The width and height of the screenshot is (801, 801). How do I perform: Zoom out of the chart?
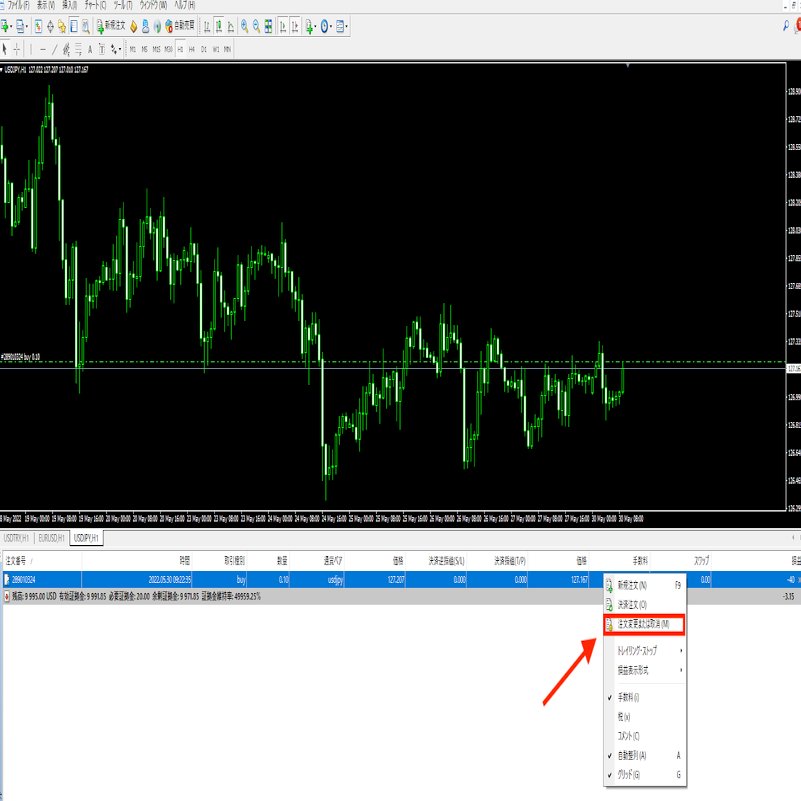tap(256, 26)
